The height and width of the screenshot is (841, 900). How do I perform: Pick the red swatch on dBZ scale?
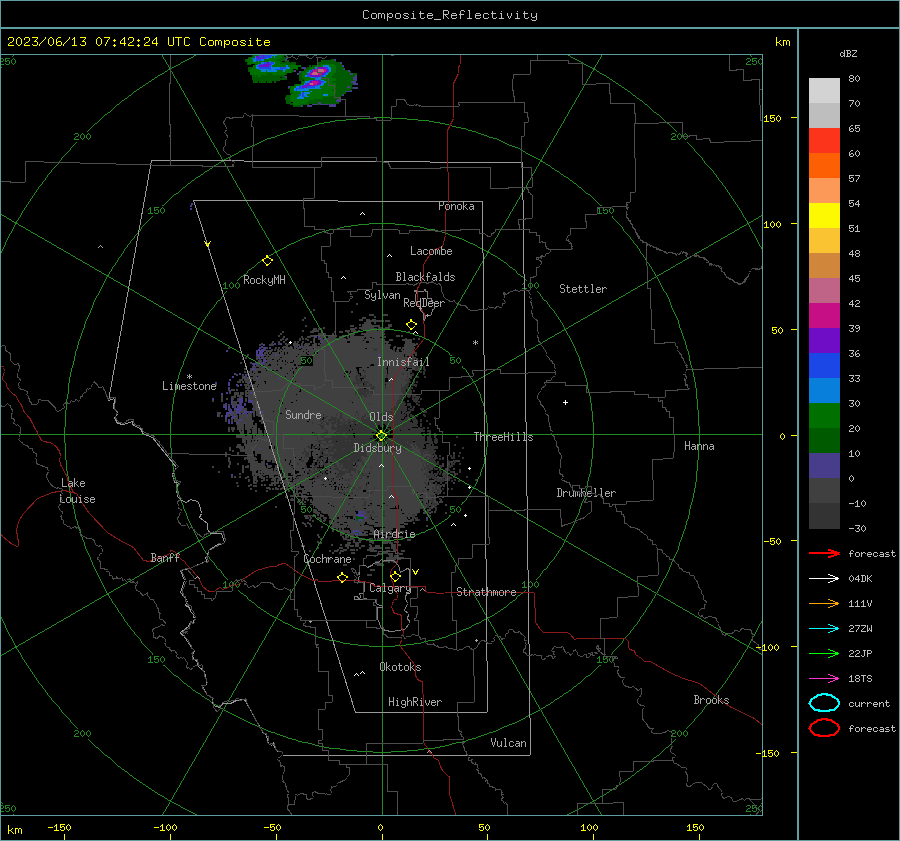824,141
